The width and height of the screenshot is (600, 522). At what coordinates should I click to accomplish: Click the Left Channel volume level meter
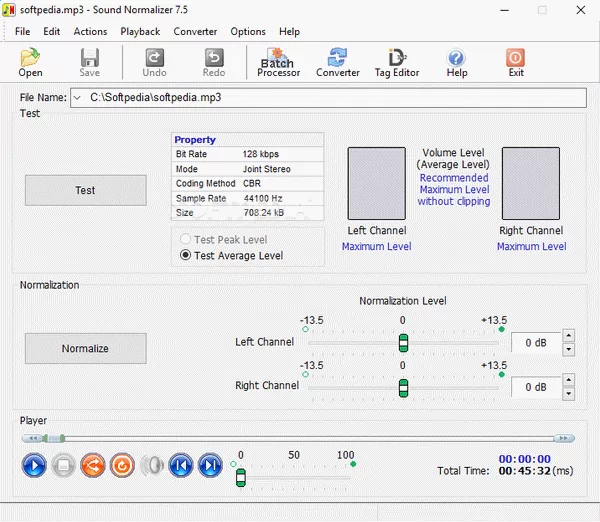pos(377,183)
